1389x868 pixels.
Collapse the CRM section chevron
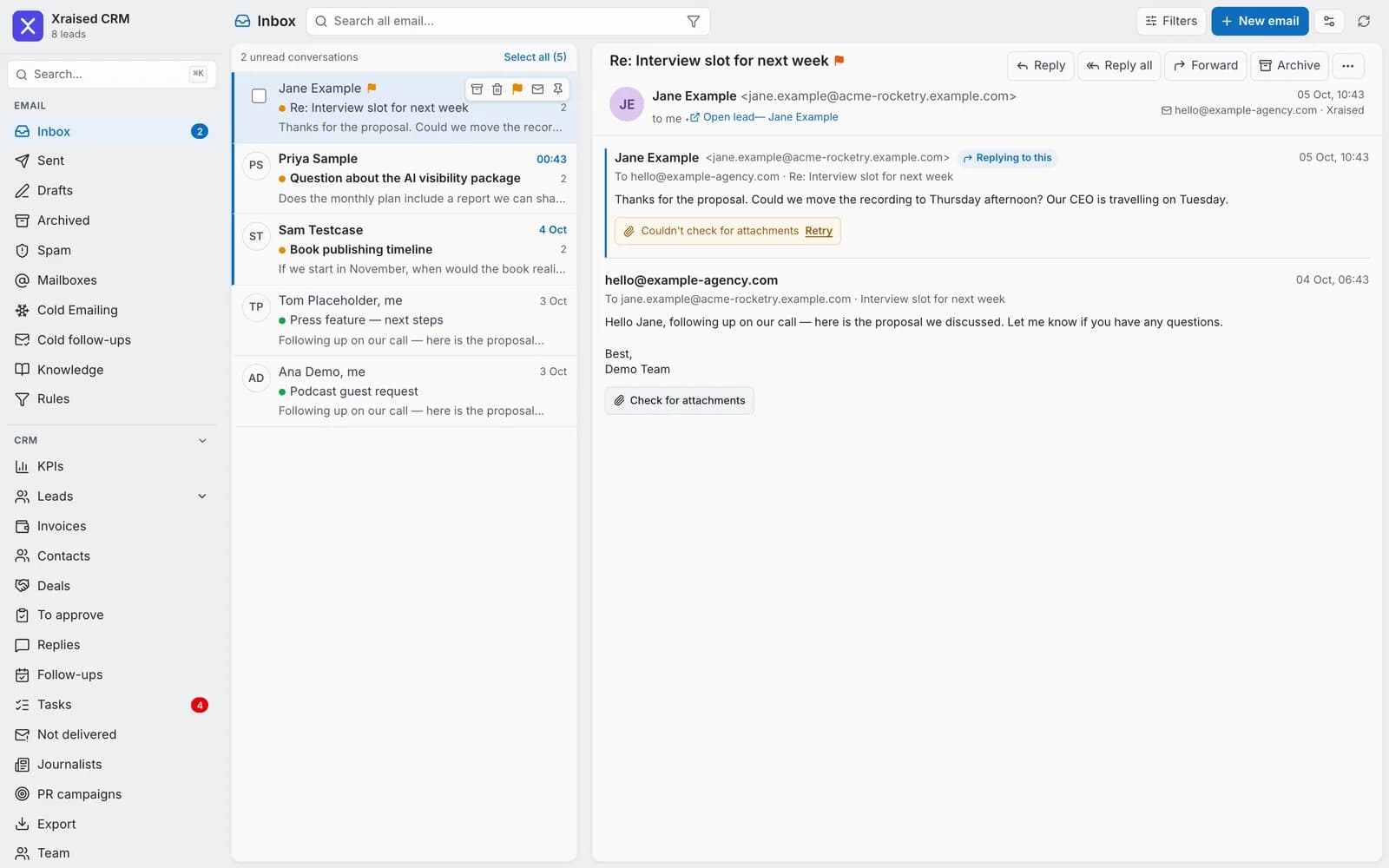tap(202, 440)
